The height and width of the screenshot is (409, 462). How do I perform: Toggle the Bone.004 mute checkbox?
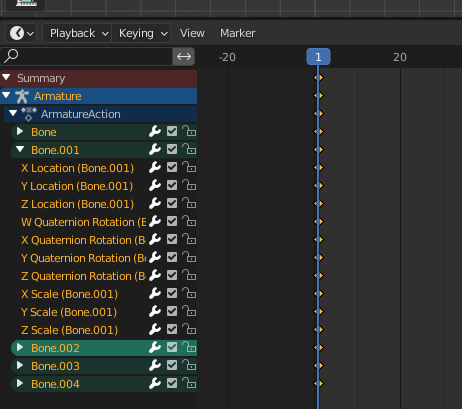[172, 384]
